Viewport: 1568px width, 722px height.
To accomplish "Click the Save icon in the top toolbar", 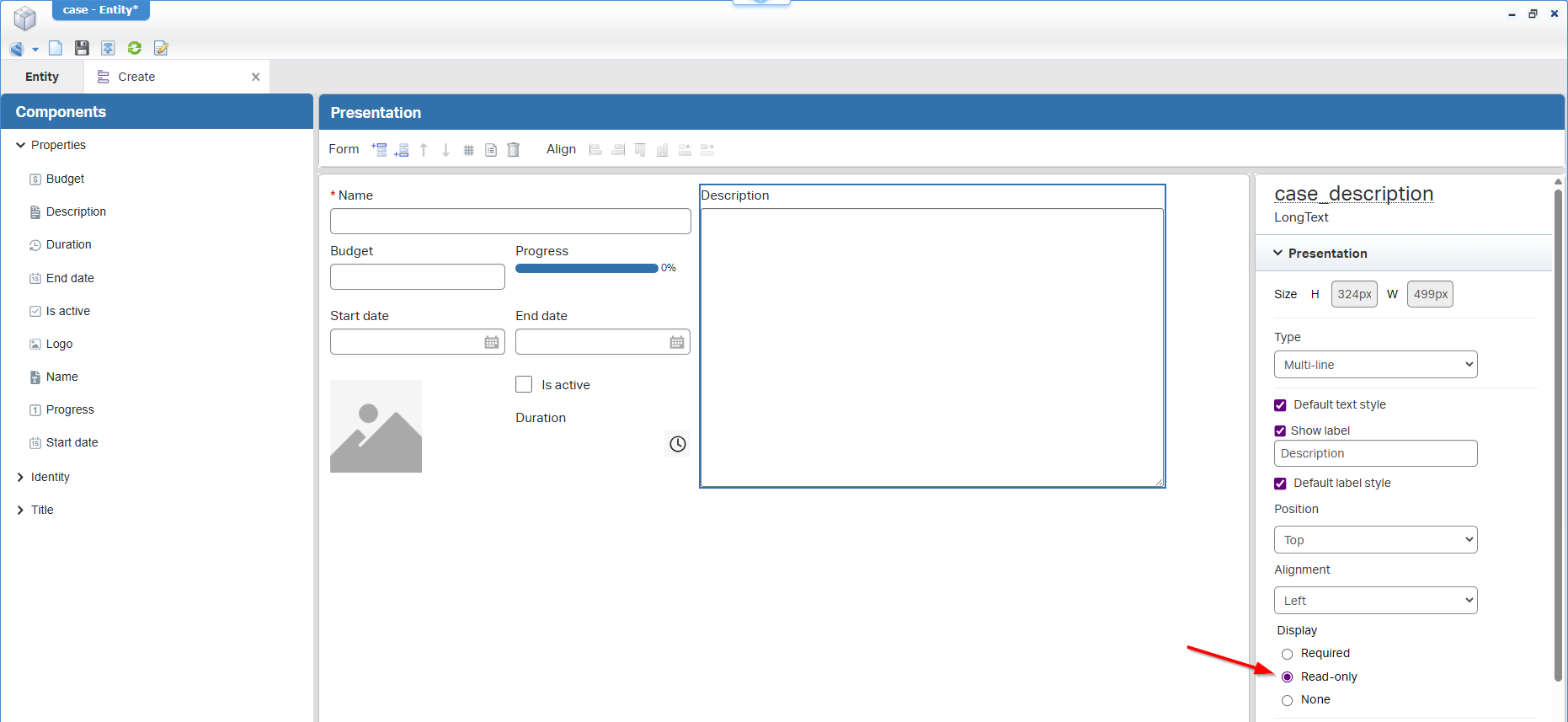I will (82, 48).
